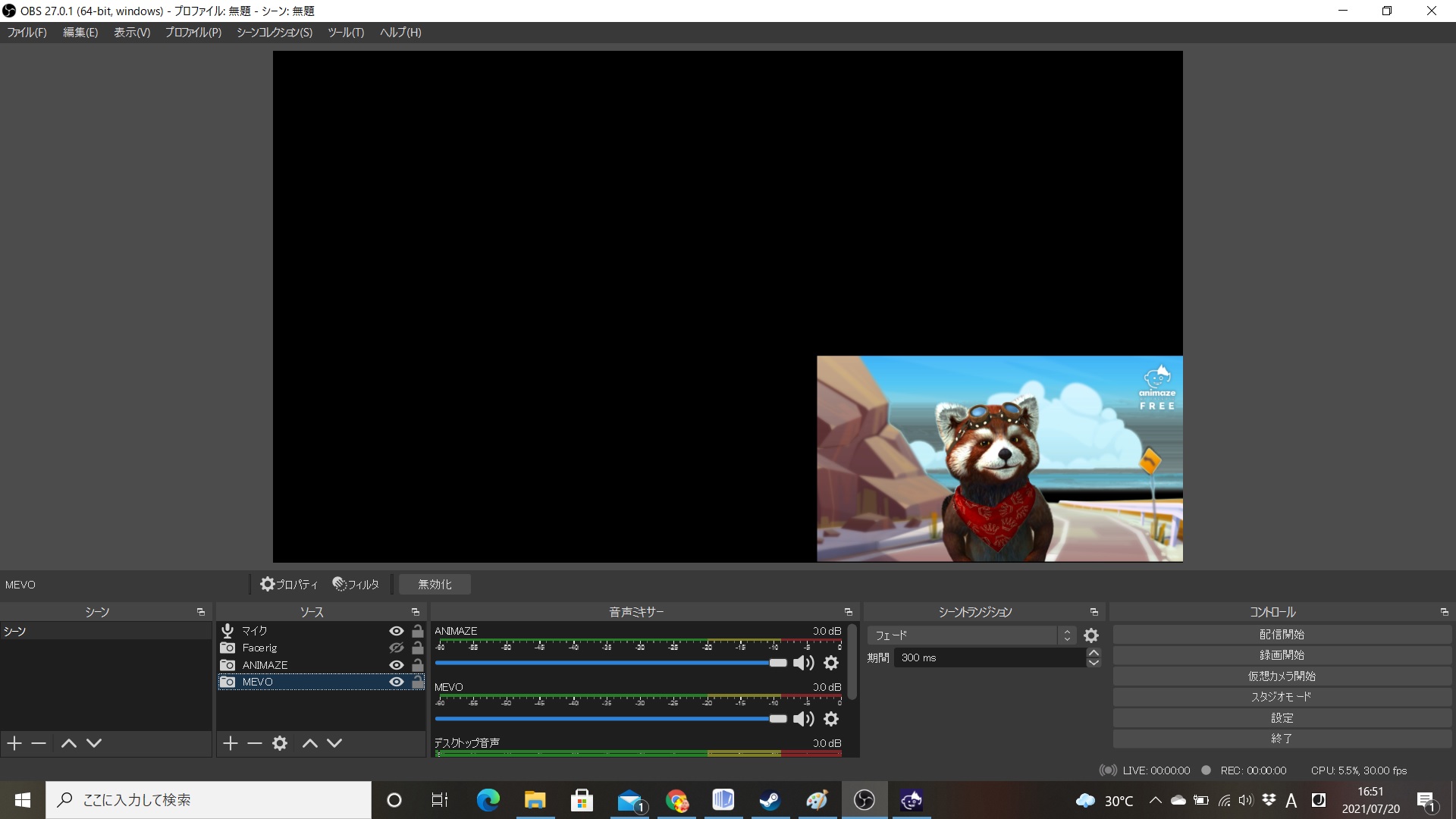Add a new source with plus icon
The width and height of the screenshot is (1456, 819).
pos(231,743)
